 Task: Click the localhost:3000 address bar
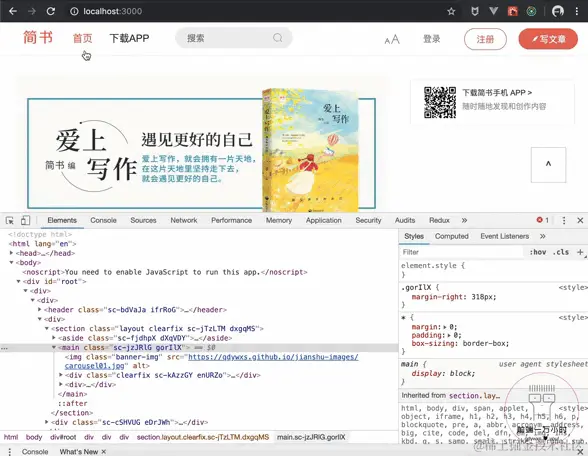112,11
